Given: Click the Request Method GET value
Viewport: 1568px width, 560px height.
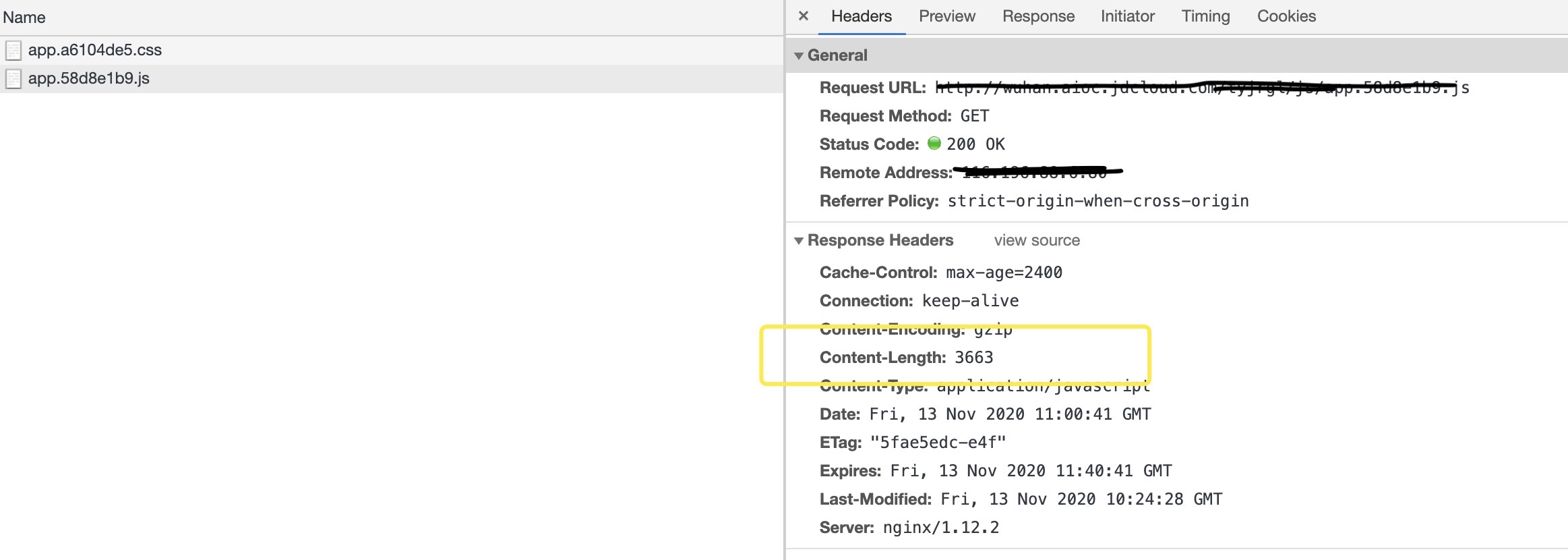Looking at the screenshot, I should [x=975, y=116].
